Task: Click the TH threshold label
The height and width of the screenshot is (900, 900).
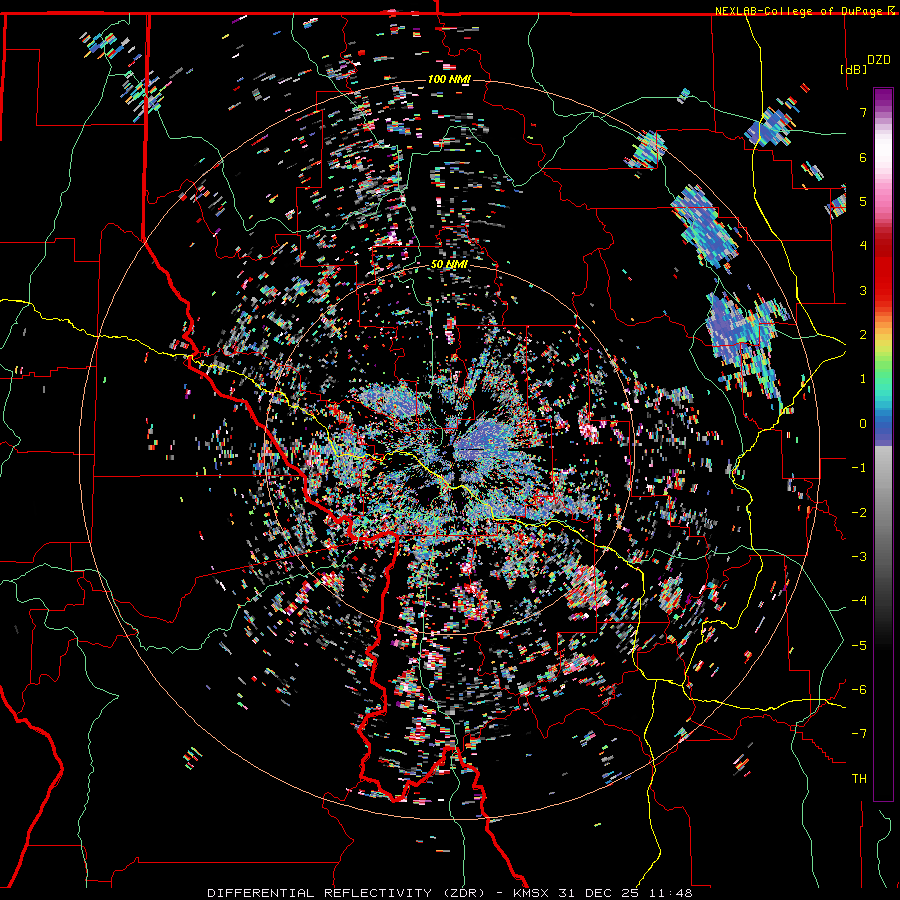Action: point(859,779)
